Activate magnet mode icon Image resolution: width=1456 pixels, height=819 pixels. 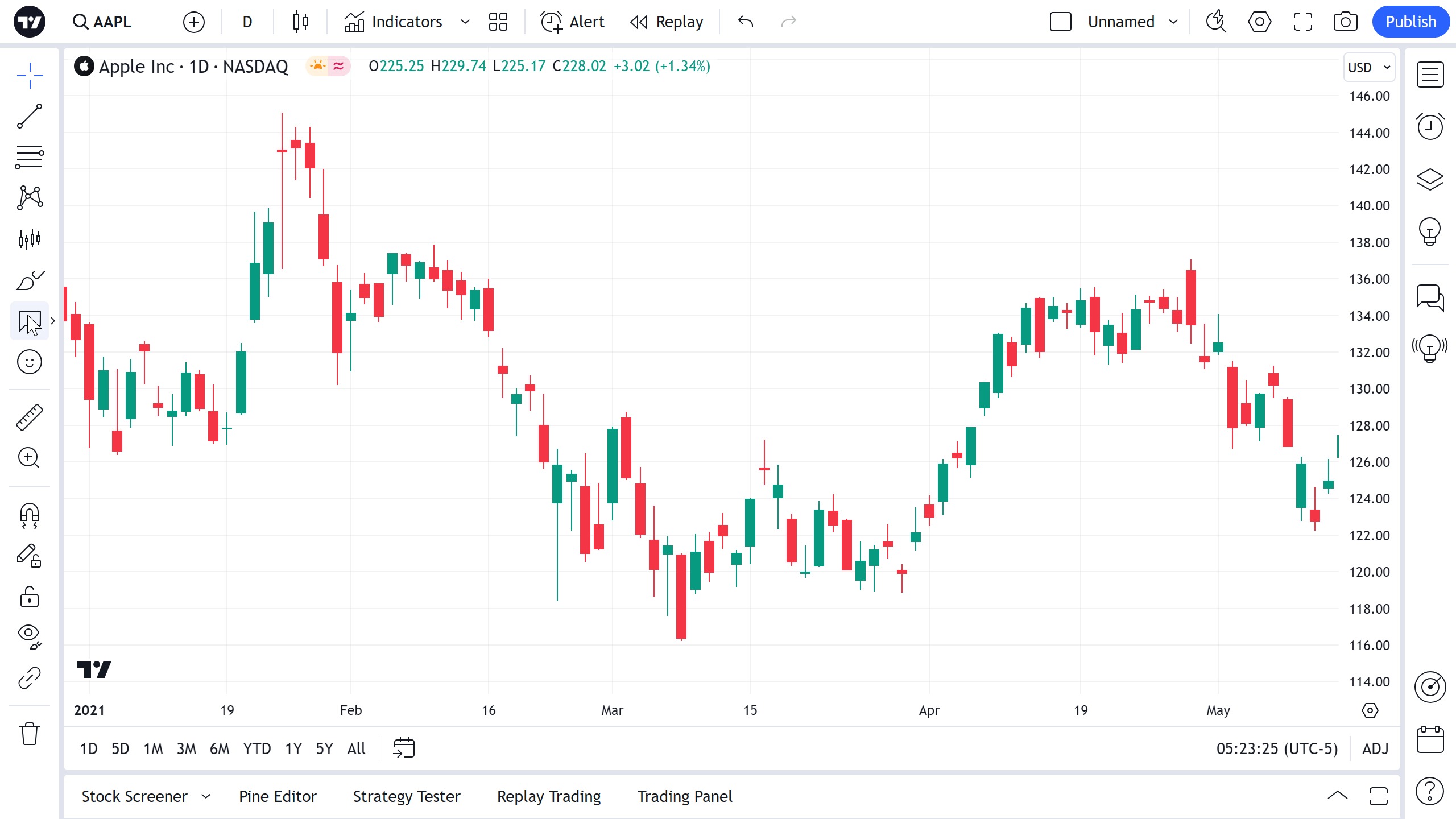pos(30,515)
